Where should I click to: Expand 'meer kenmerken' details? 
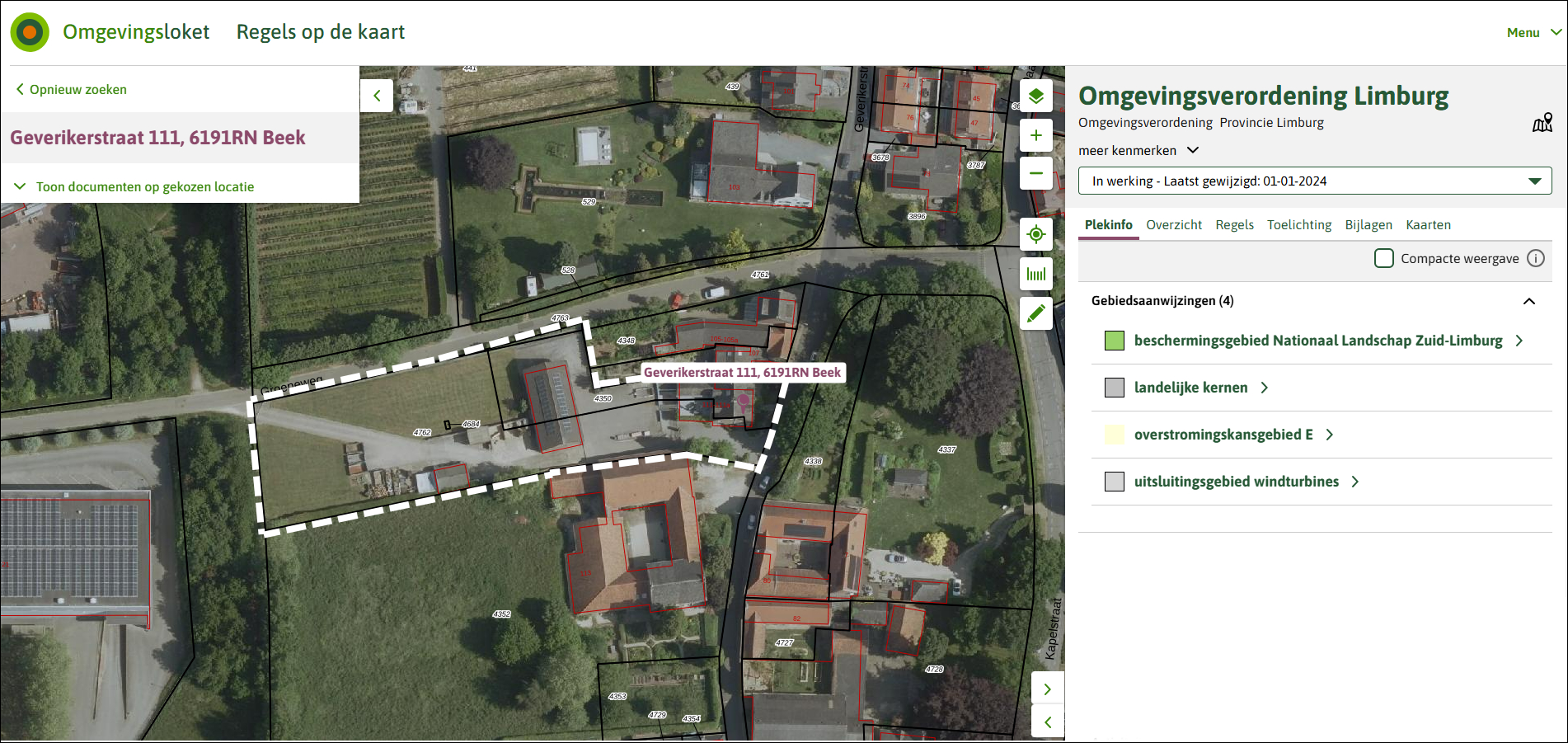1138,150
